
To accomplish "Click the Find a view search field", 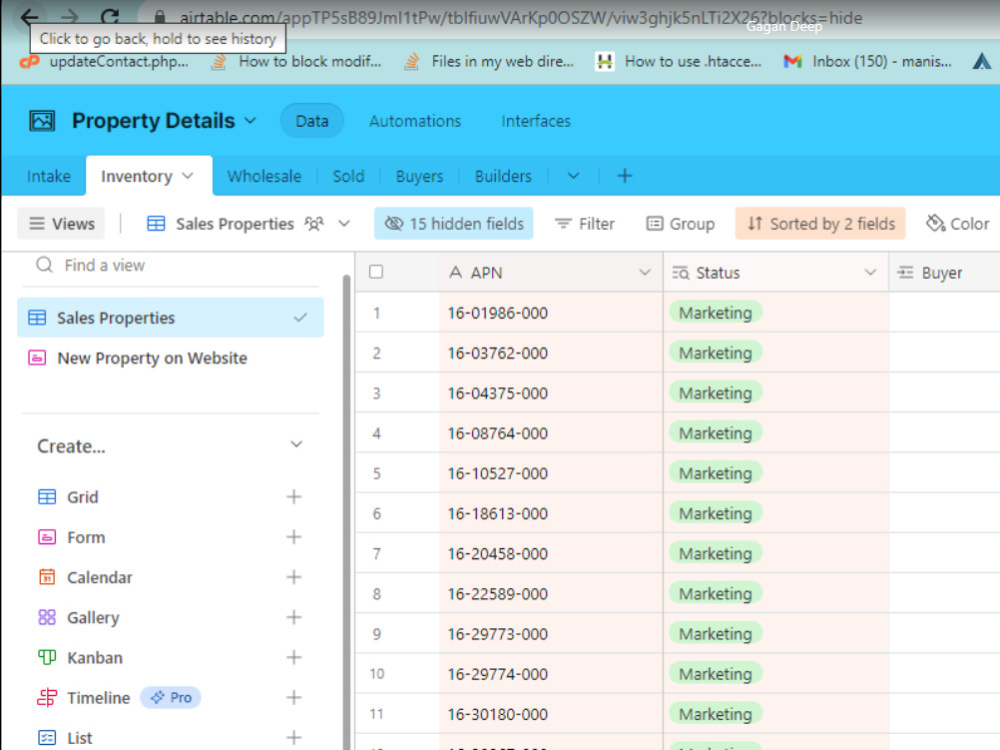I will click(172, 265).
